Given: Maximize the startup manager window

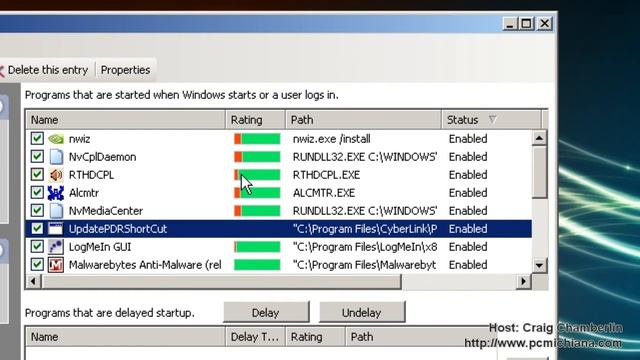Looking at the screenshot, I should pos(526,24).
